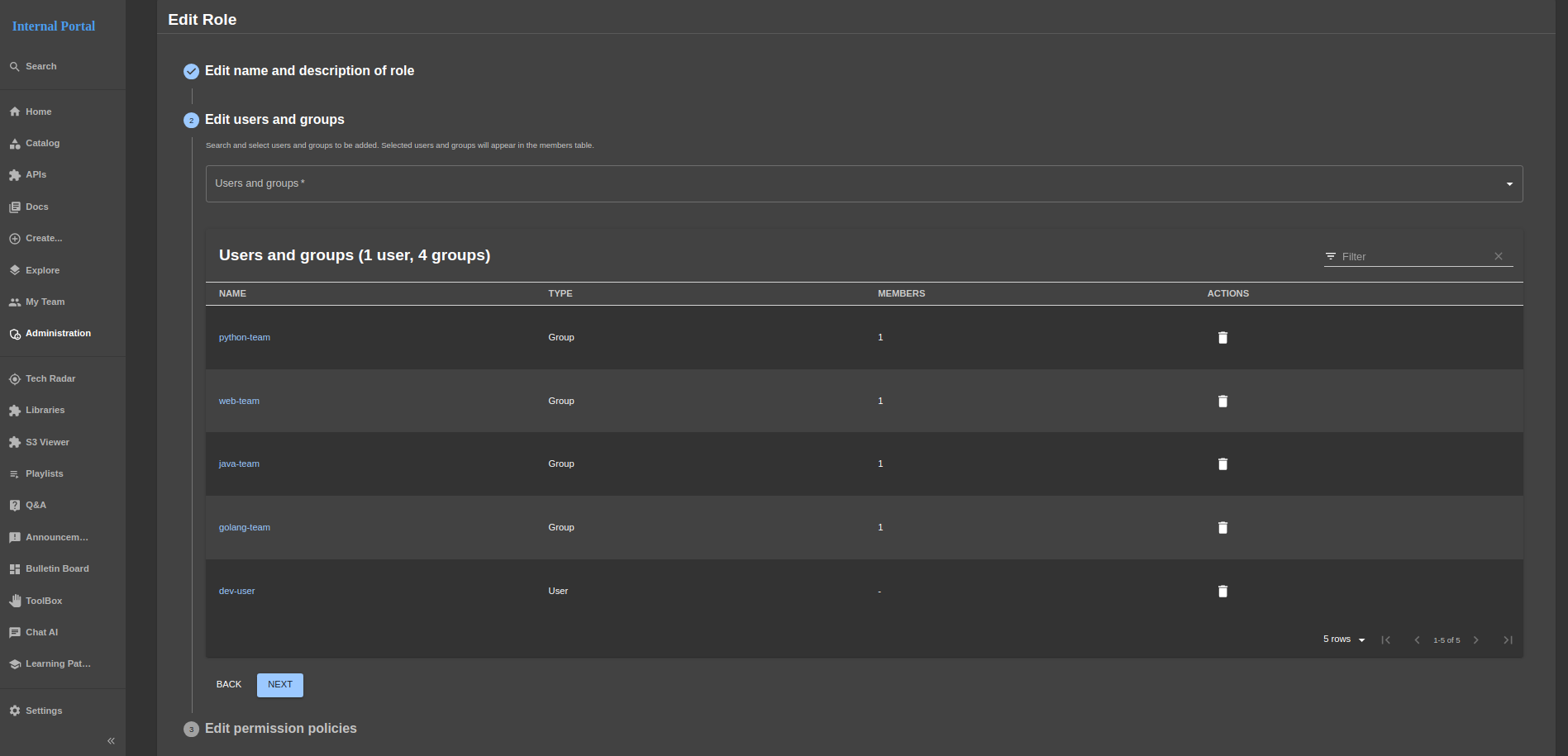Open the Edit name and description step

click(x=309, y=71)
